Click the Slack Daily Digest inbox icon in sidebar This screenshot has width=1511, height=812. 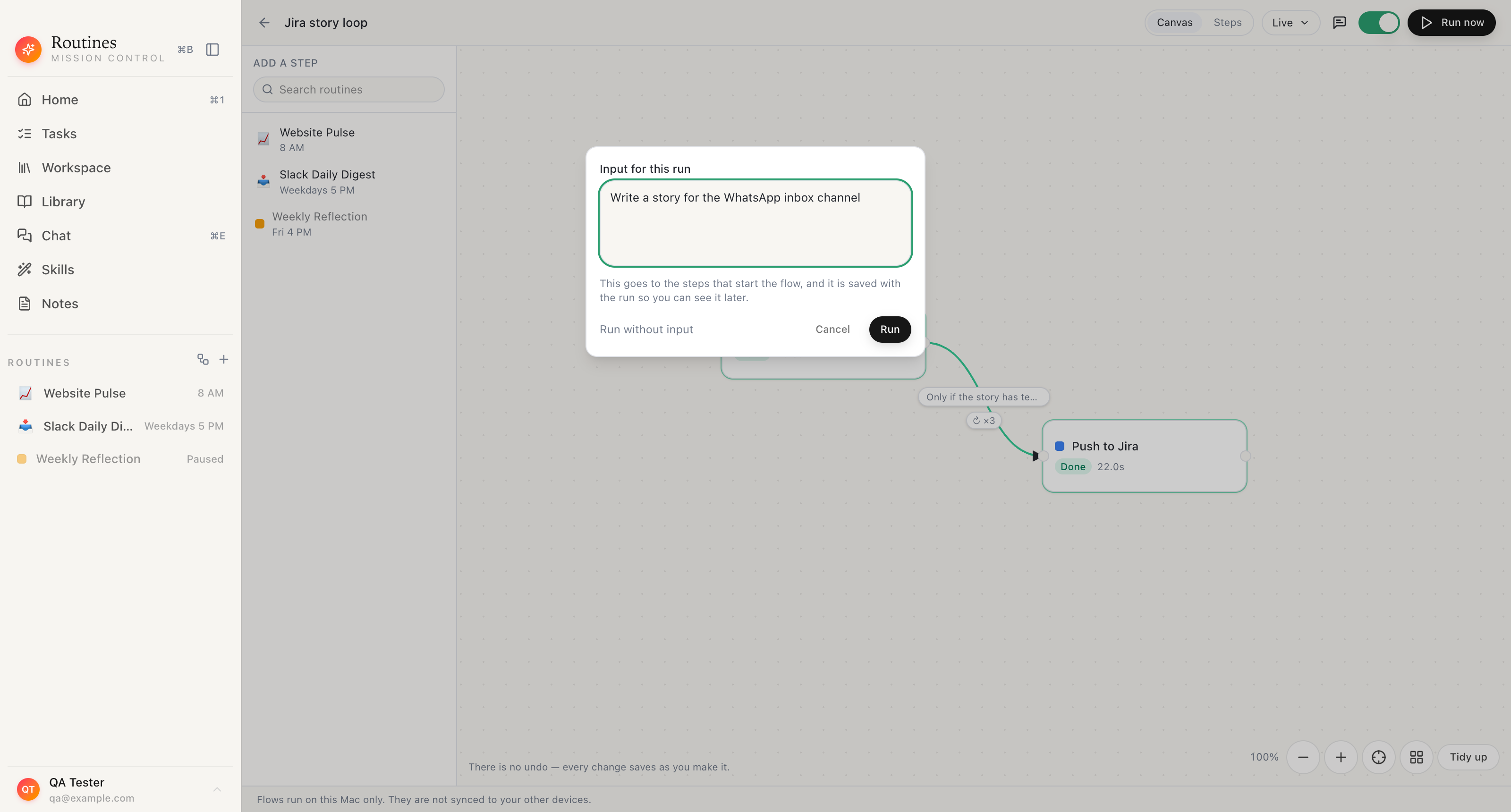click(x=25, y=426)
